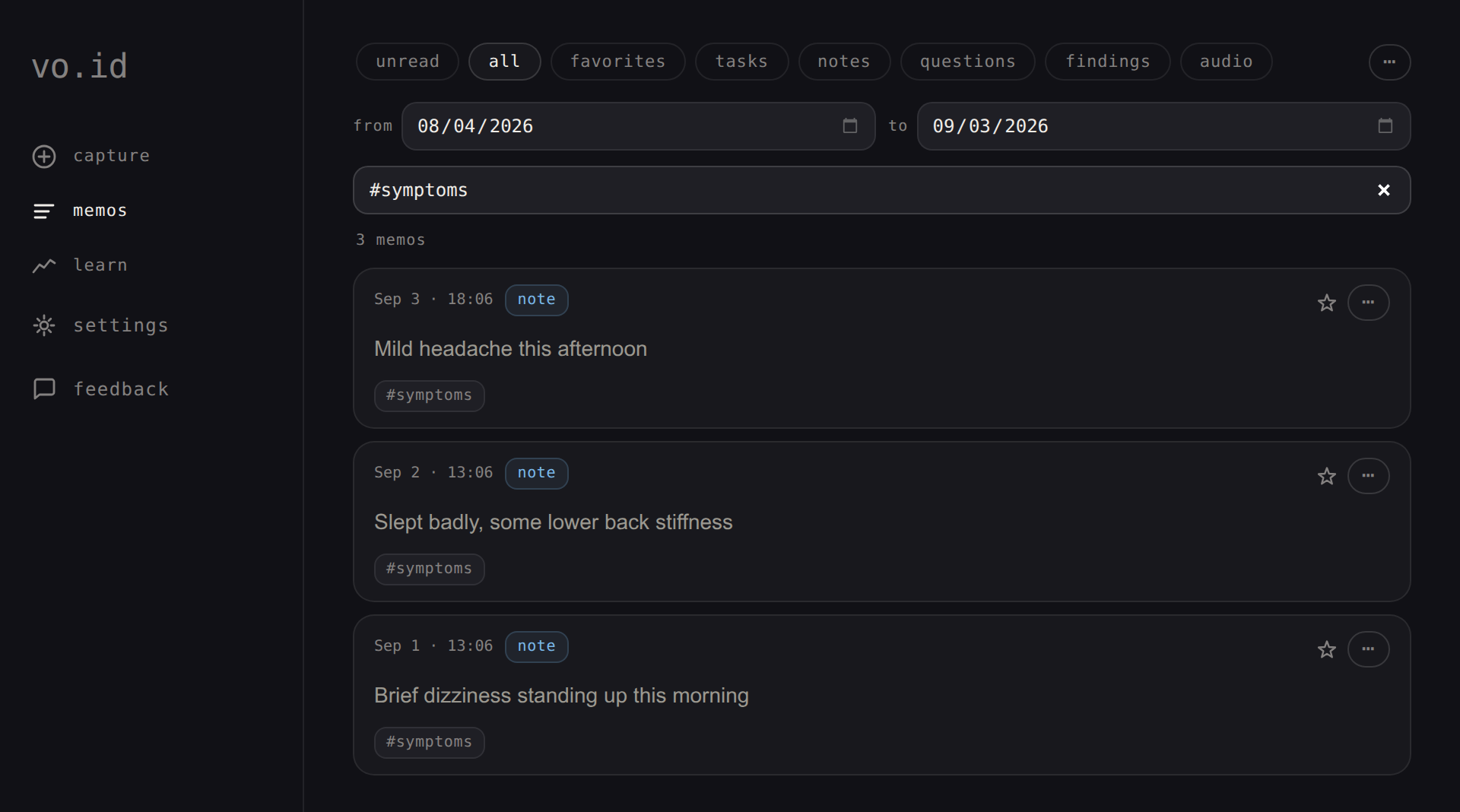Favorite the 'Mild headache this afternoon' memo
The height and width of the screenshot is (812, 1460).
(x=1327, y=303)
